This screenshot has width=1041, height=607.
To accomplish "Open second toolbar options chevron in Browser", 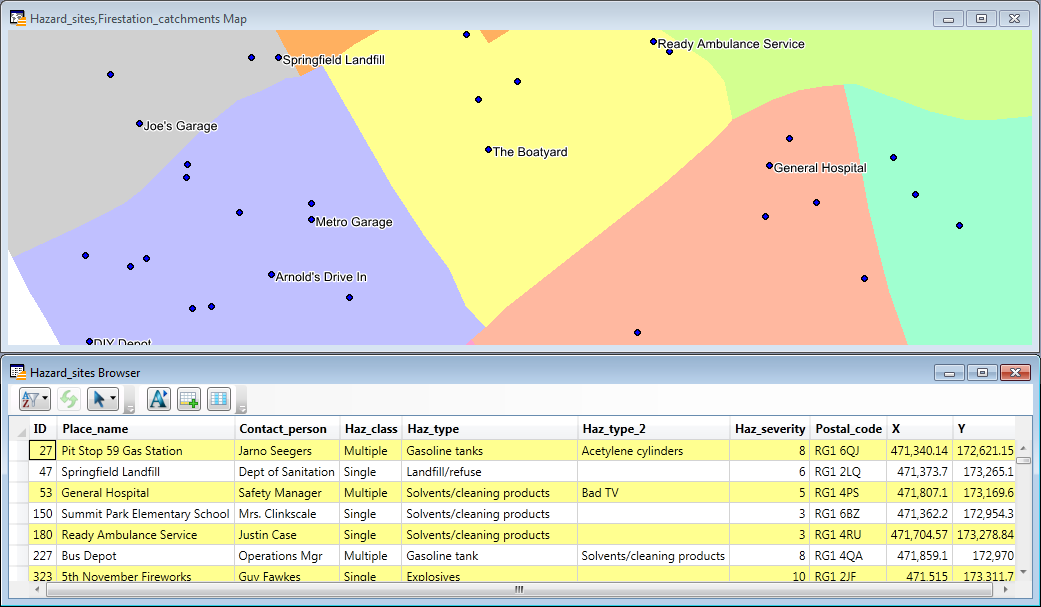I will click(x=242, y=400).
